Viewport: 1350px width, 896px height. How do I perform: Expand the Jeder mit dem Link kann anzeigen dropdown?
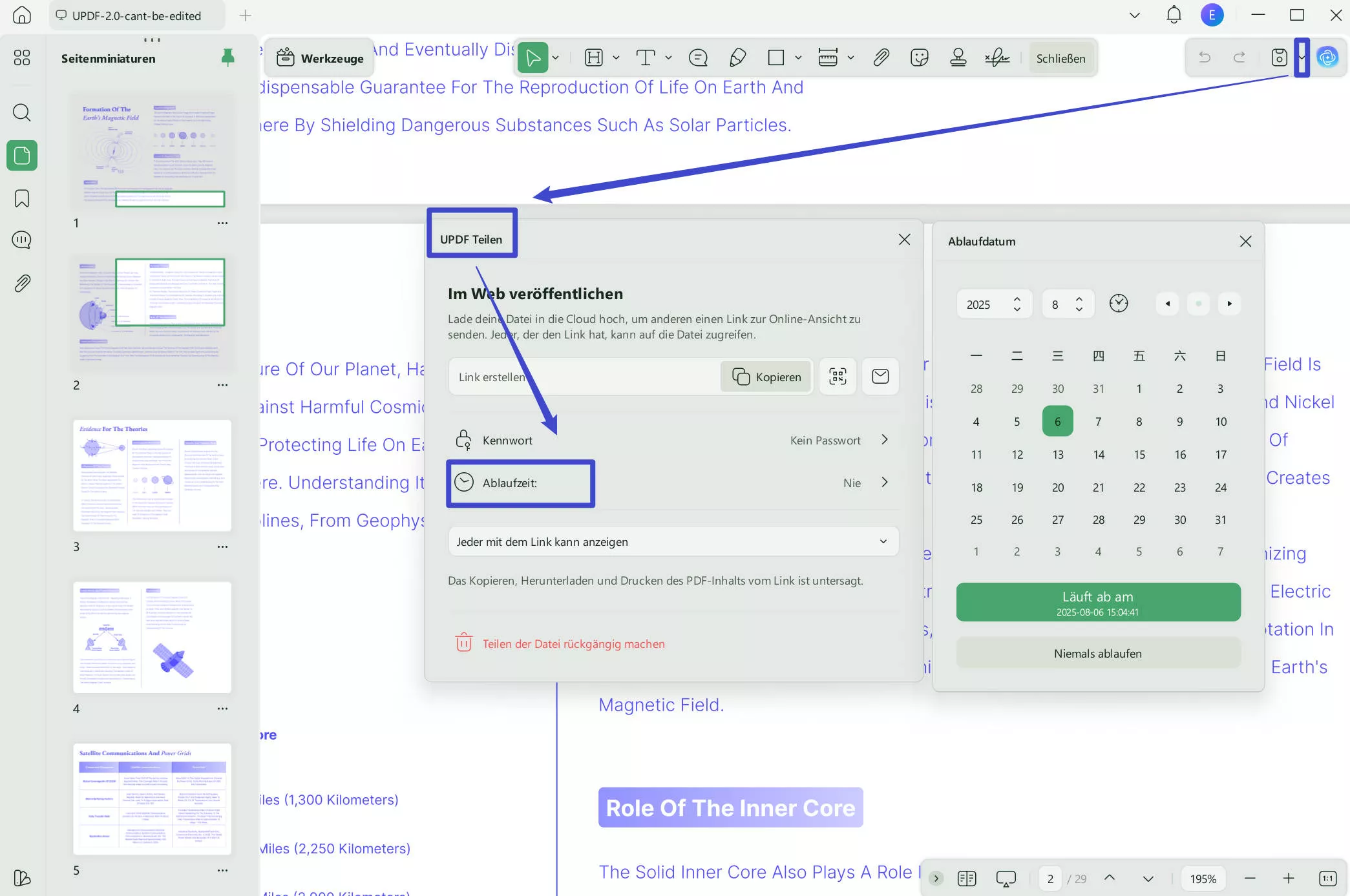coord(673,542)
